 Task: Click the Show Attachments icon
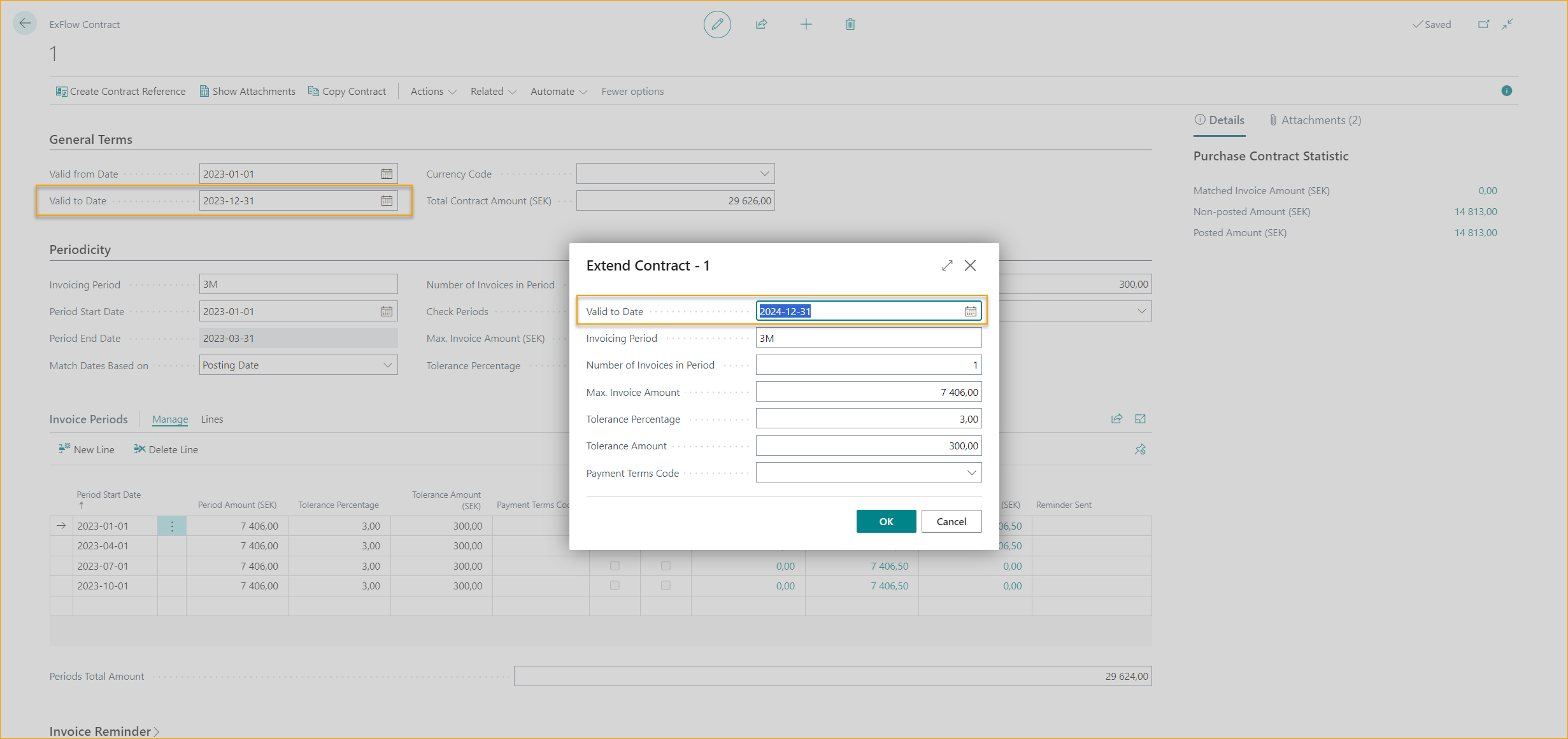[x=204, y=91]
